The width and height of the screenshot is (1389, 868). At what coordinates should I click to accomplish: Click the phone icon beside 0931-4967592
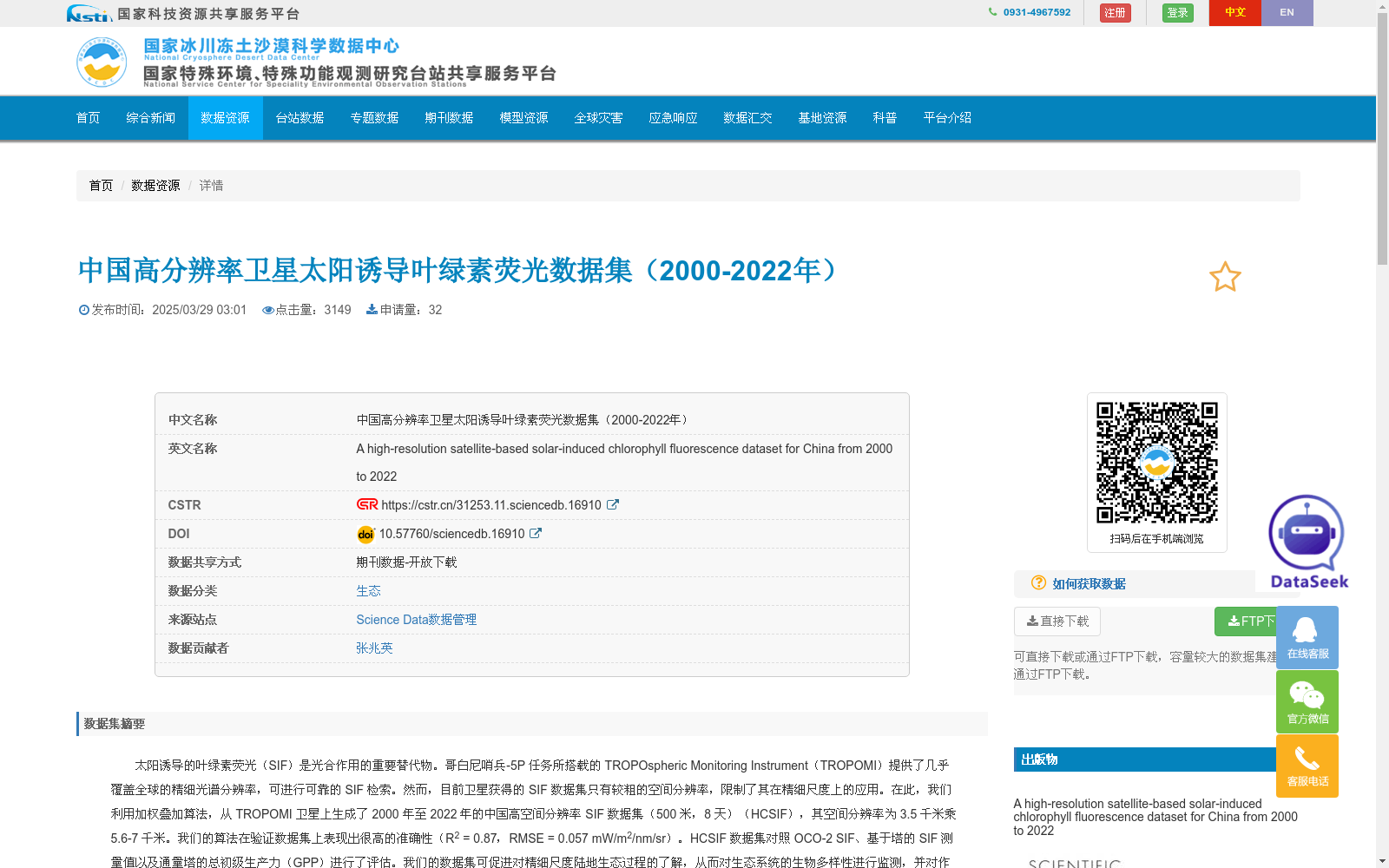[x=992, y=12]
